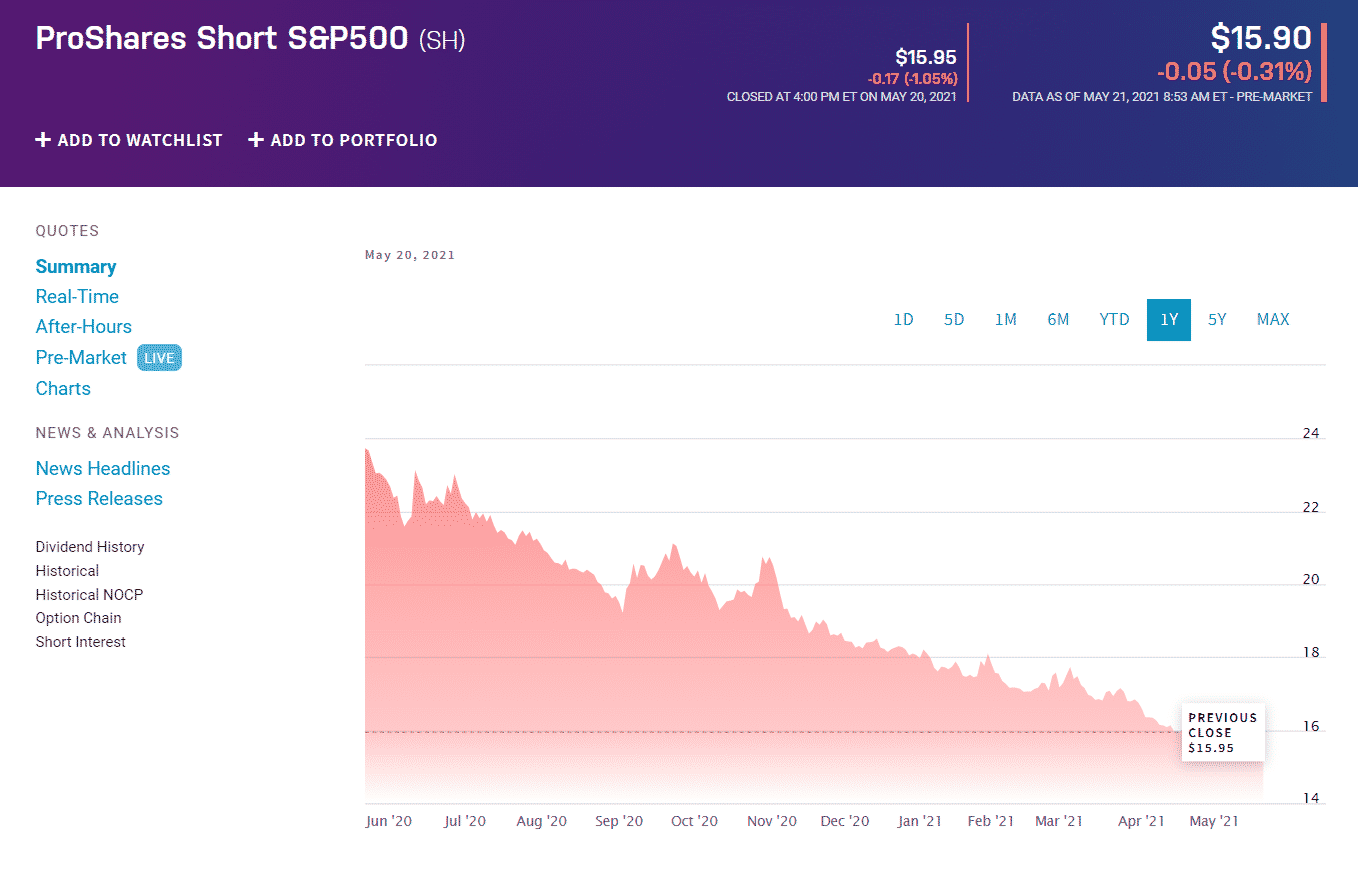The image size is (1358, 892).
Task: Show the YTD chart range
Action: coord(1114,320)
